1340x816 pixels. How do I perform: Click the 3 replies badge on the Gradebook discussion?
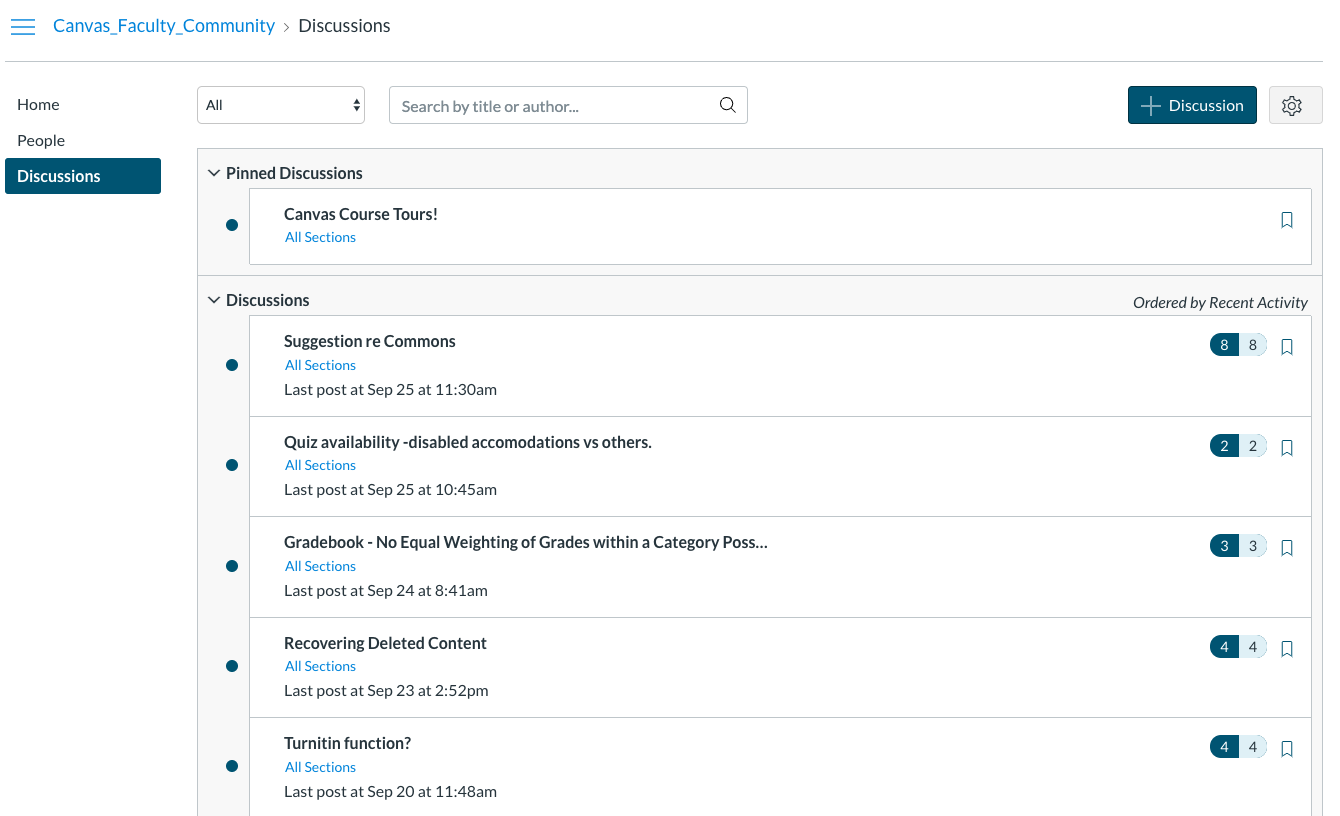(x=1238, y=546)
